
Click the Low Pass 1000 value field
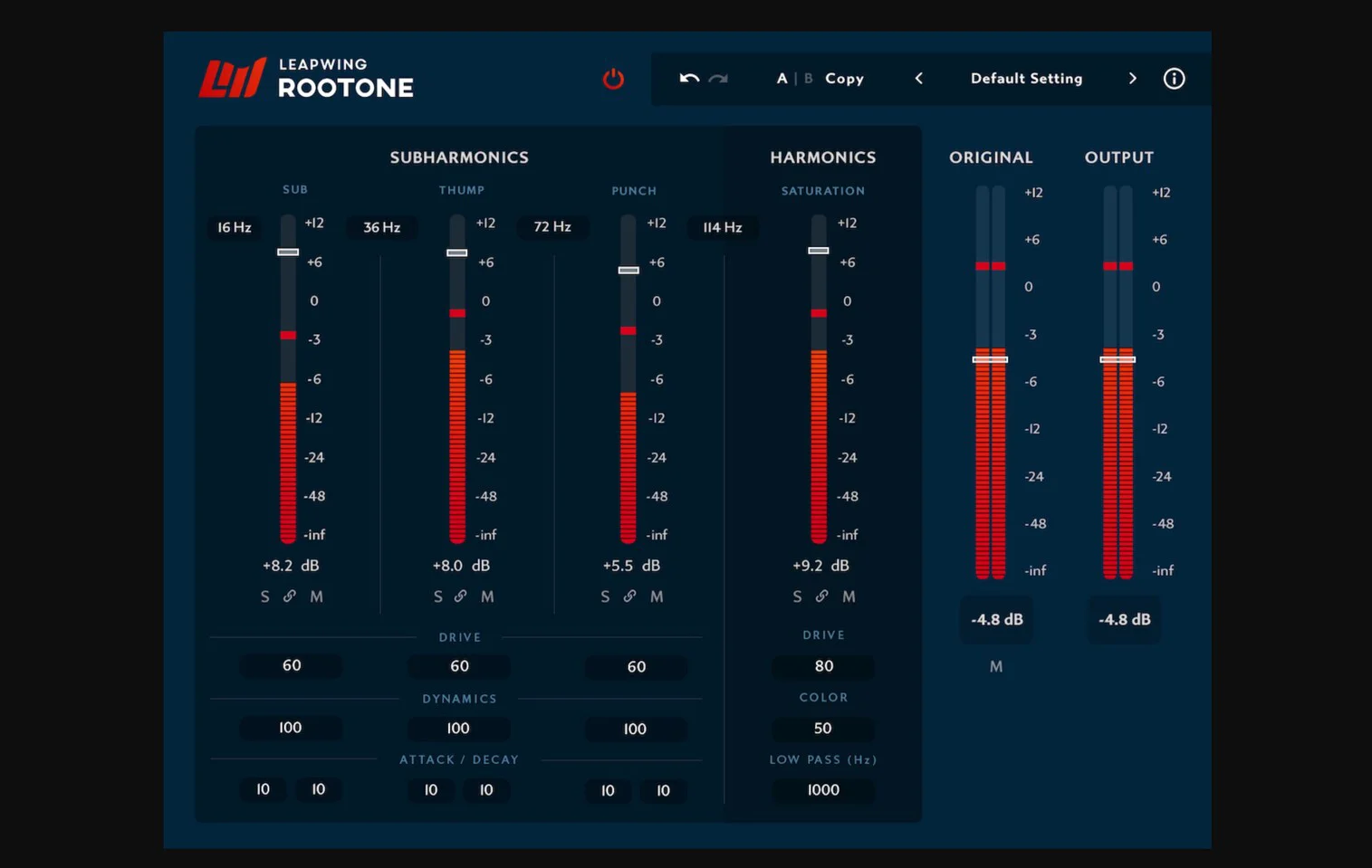click(x=823, y=790)
